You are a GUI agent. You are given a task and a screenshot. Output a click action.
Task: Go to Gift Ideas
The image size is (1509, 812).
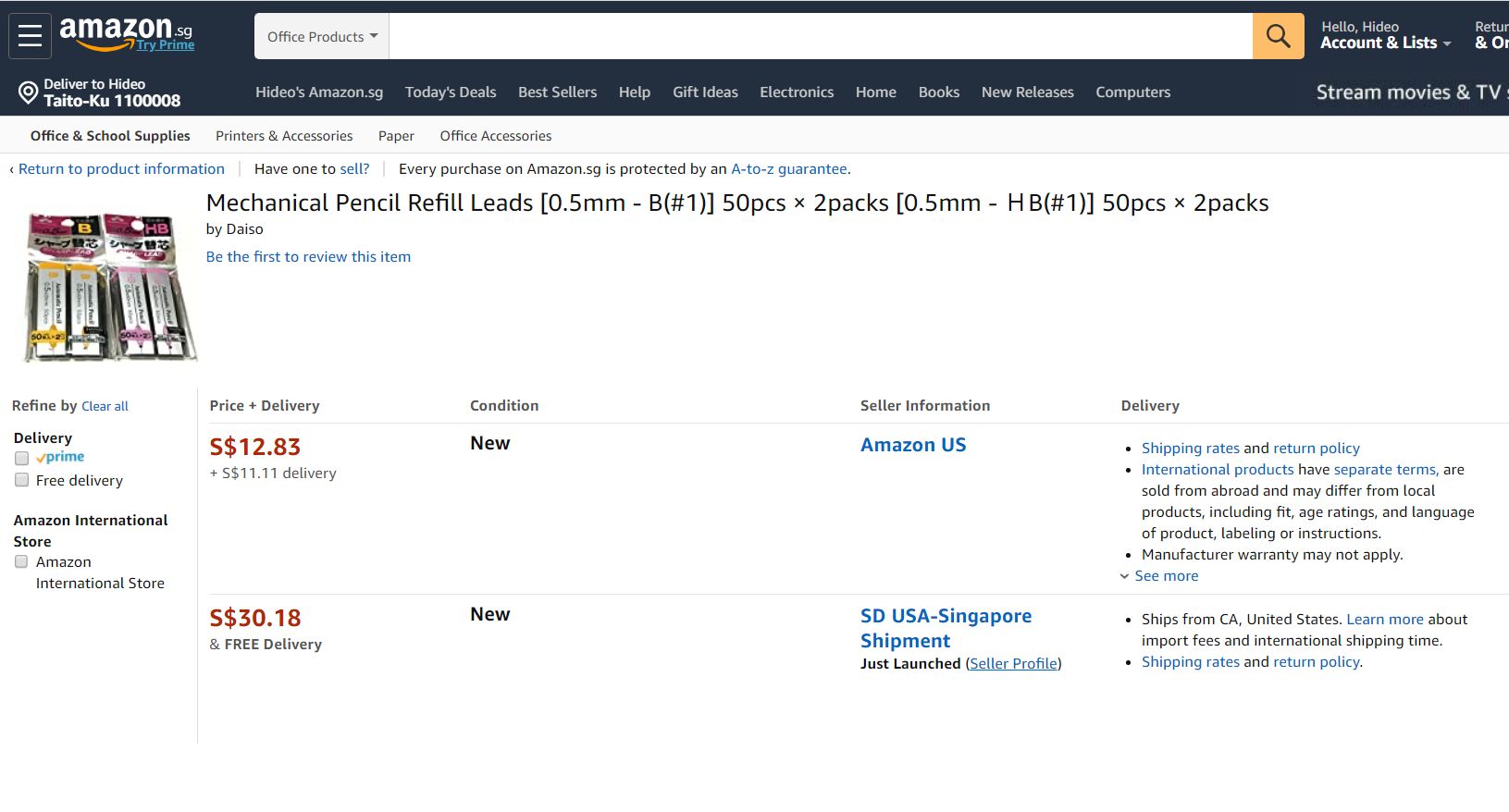tap(705, 92)
